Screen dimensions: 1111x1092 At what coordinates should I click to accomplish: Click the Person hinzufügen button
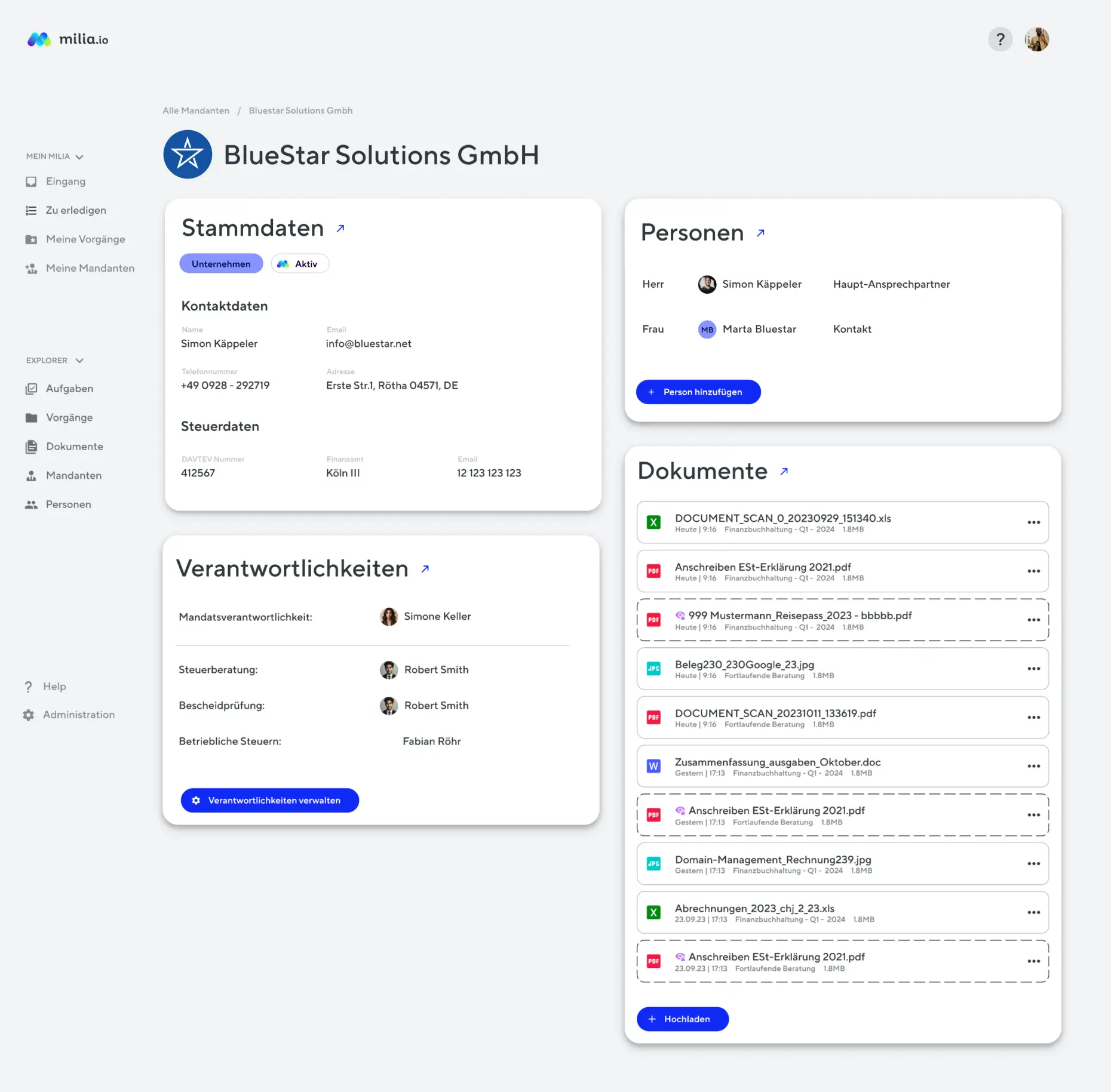(698, 392)
